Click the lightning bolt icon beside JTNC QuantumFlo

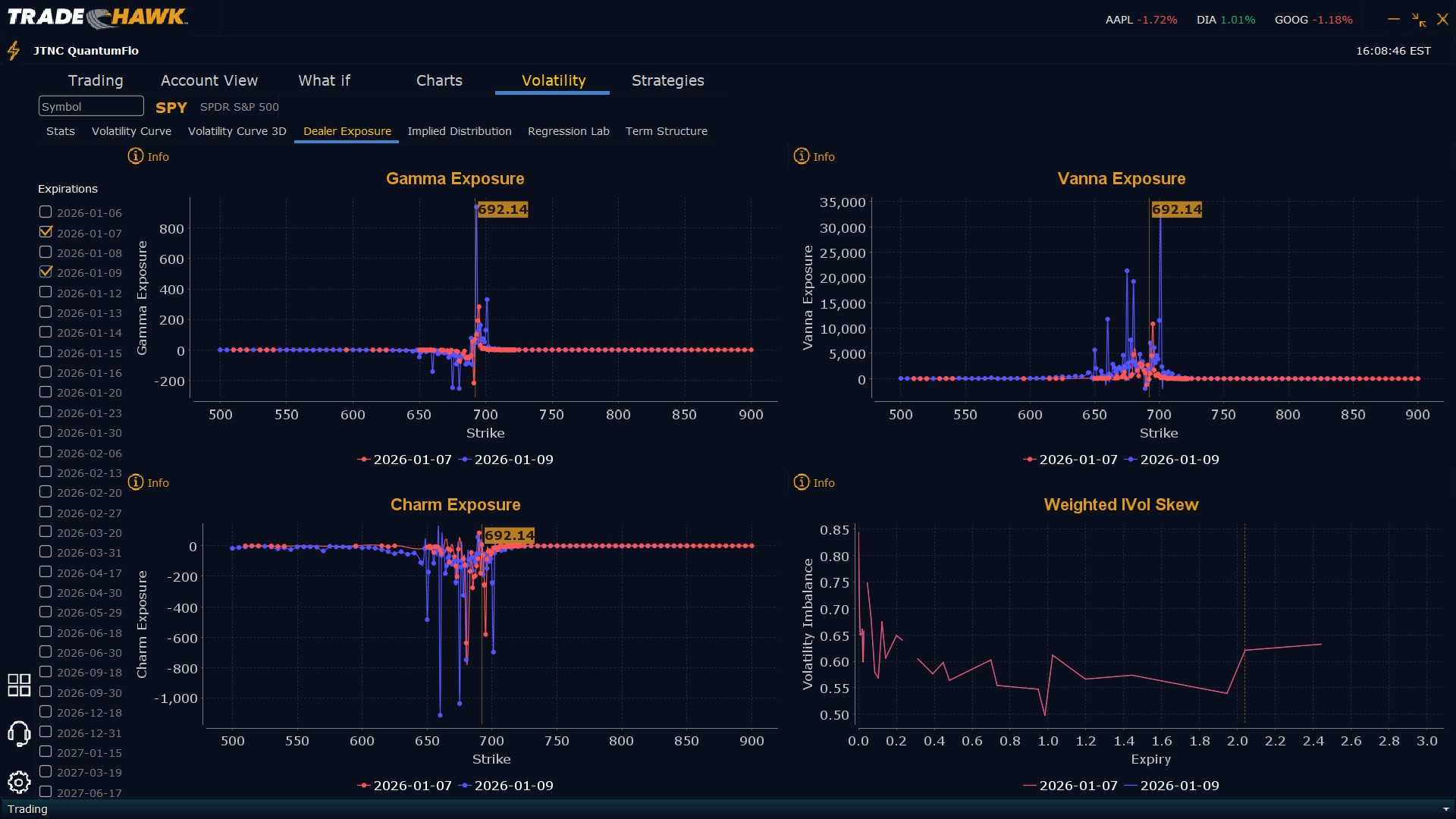tap(14, 51)
